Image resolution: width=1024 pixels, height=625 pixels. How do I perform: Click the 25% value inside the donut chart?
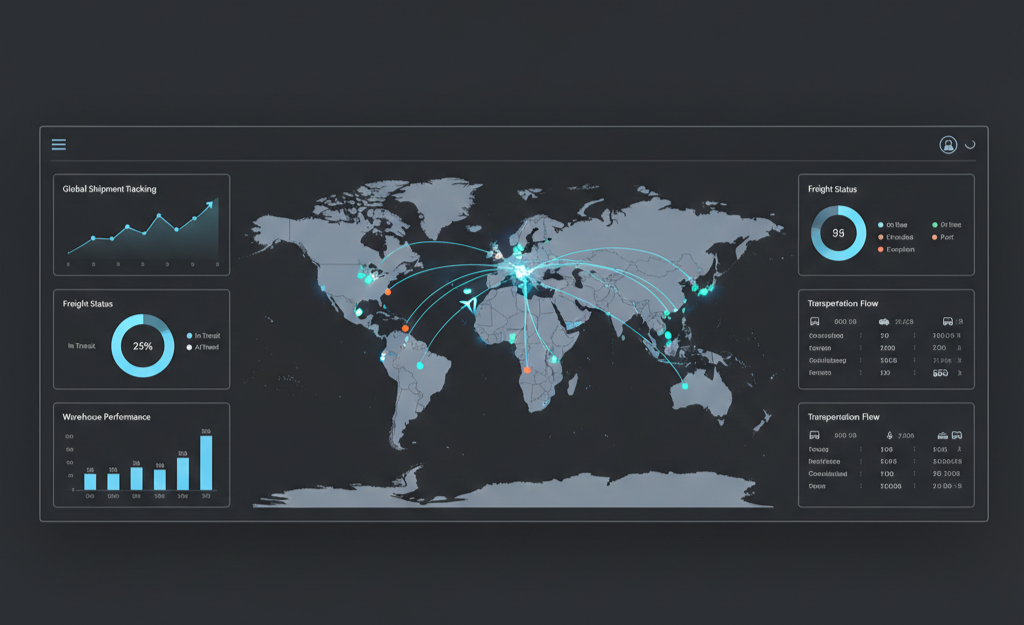coord(143,347)
